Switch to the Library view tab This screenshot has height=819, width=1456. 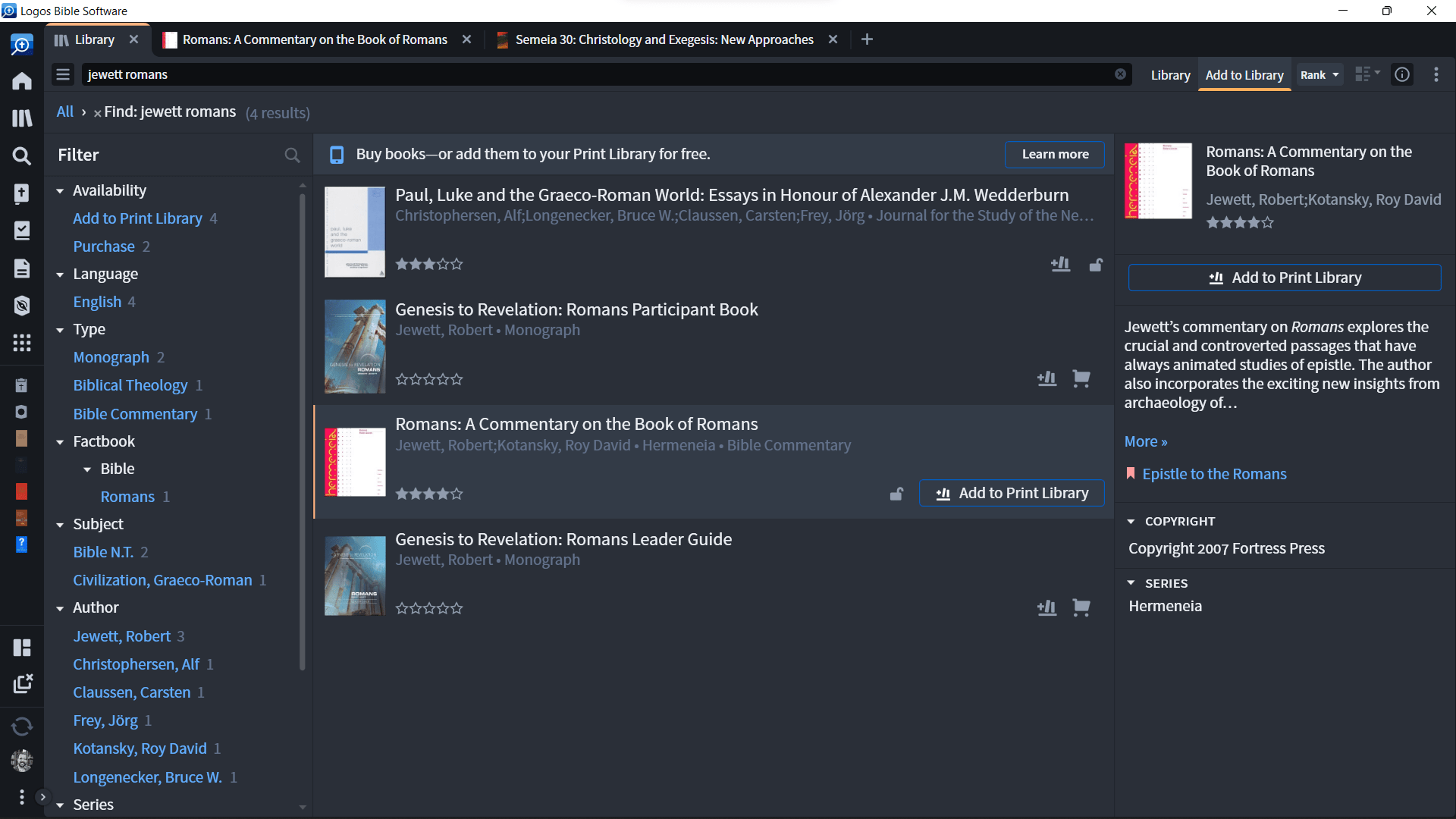pos(1170,75)
